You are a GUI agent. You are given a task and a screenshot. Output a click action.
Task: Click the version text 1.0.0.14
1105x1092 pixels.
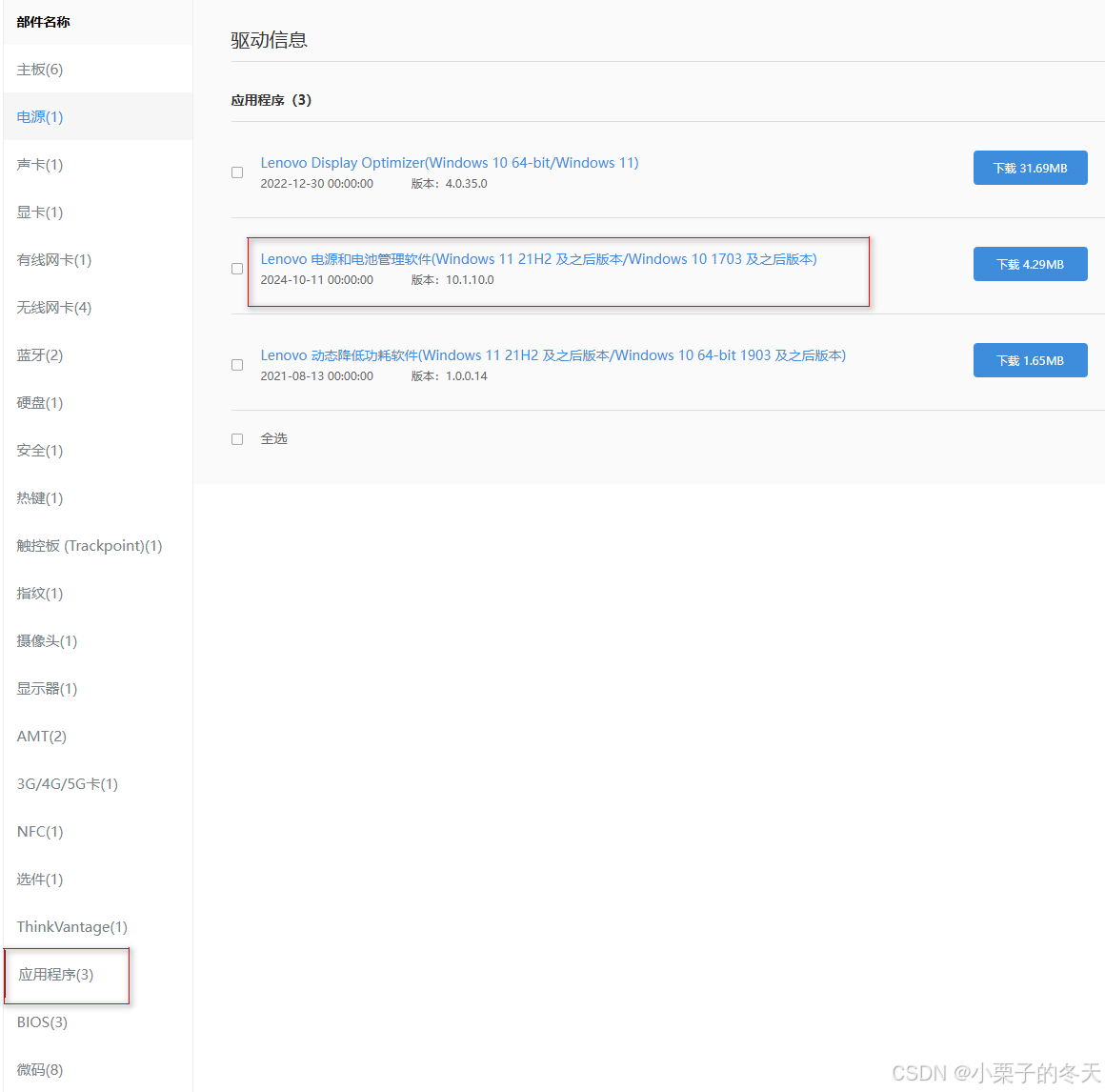point(466,375)
